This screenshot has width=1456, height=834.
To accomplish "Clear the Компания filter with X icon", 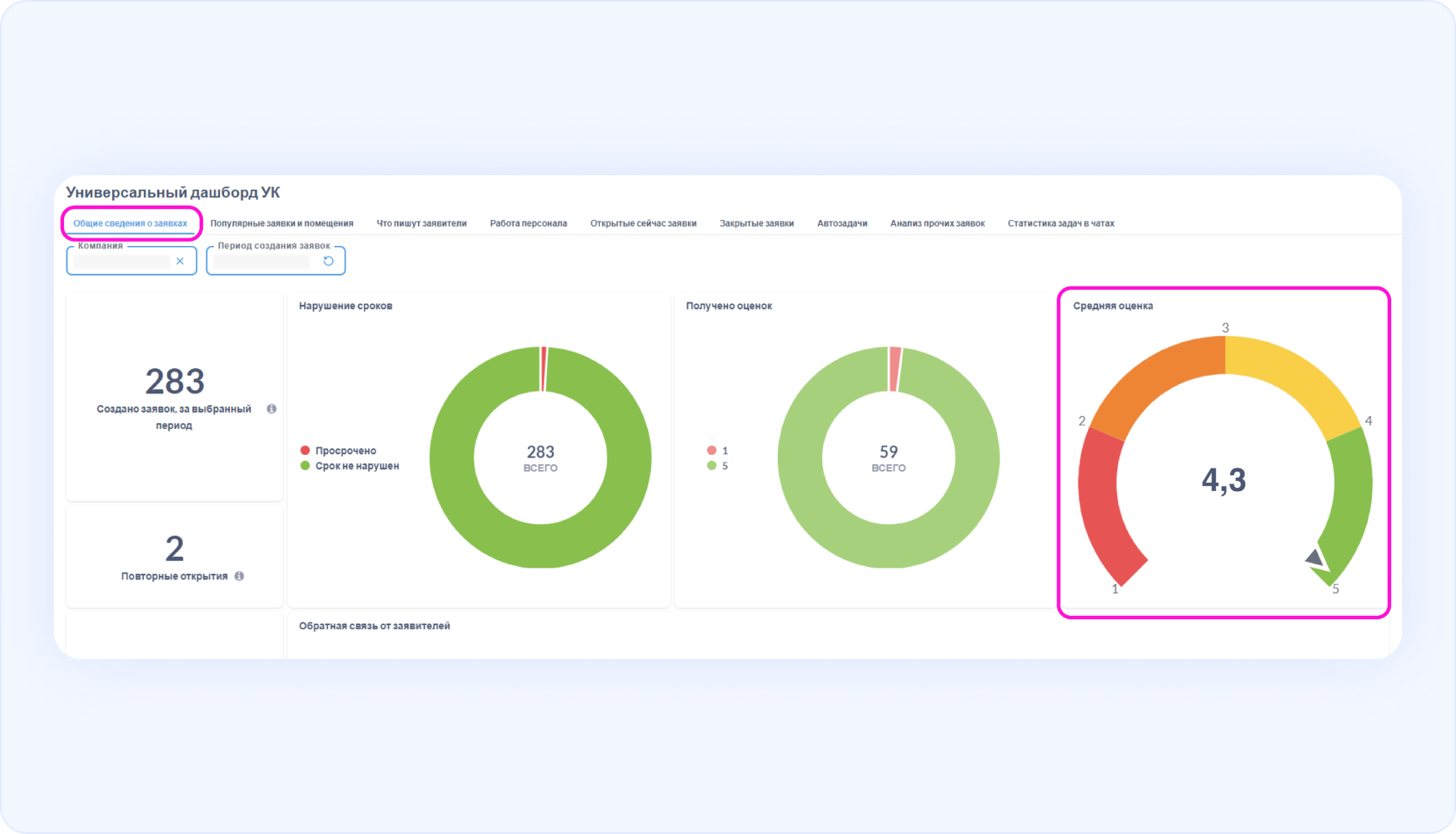I will tap(179, 261).
